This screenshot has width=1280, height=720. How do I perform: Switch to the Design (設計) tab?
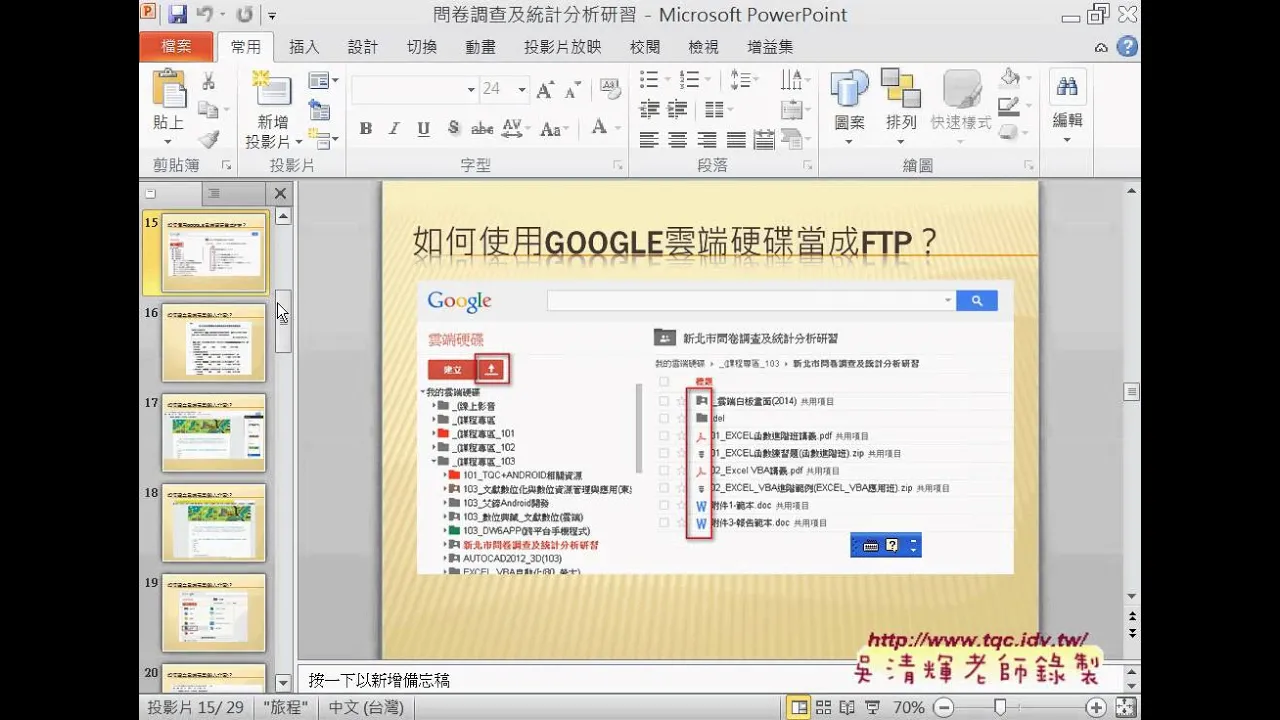pyautogui.click(x=363, y=47)
